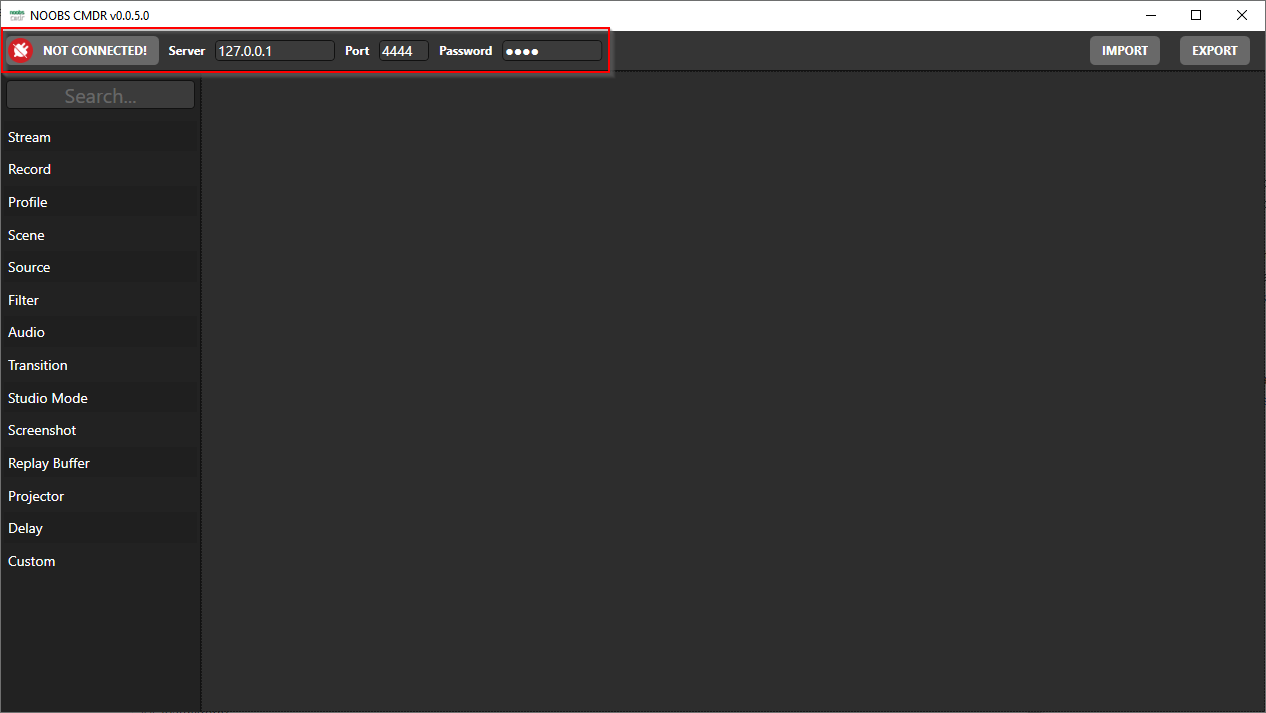The height and width of the screenshot is (713, 1266).
Task: Select the Studio Mode category
Action: point(100,398)
